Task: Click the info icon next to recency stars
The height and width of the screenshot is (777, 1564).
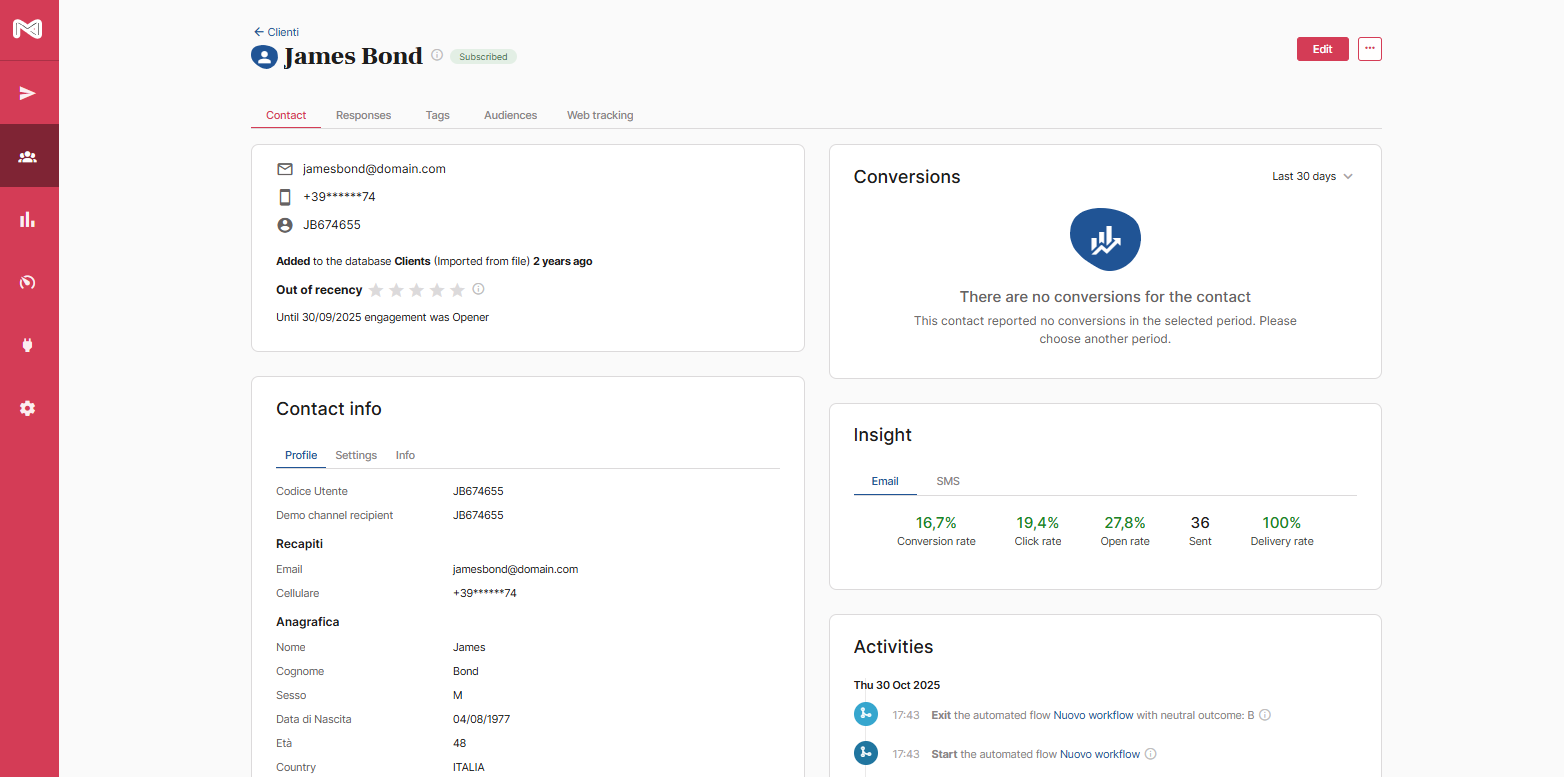Action: 478,290
